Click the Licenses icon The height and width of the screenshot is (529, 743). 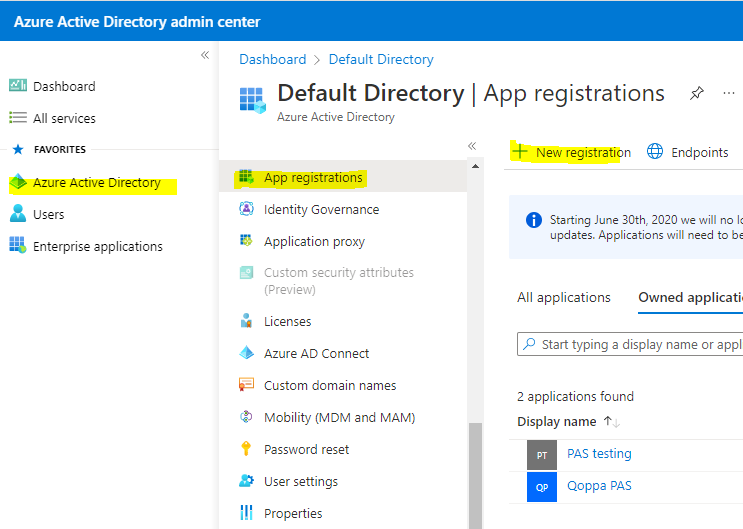pyautogui.click(x=246, y=321)
